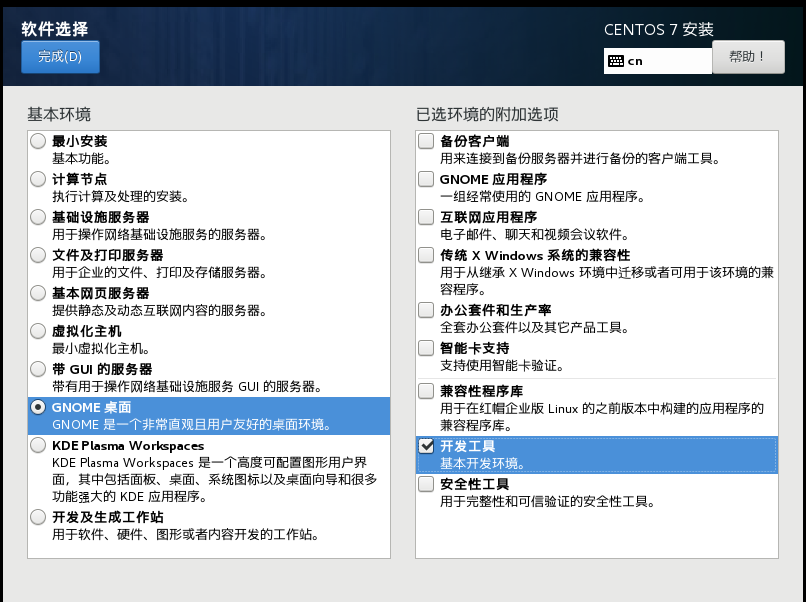Tick the 互联网应用程序 checkbox
This screenshot has height=602, width=806.
pos(426,217)
